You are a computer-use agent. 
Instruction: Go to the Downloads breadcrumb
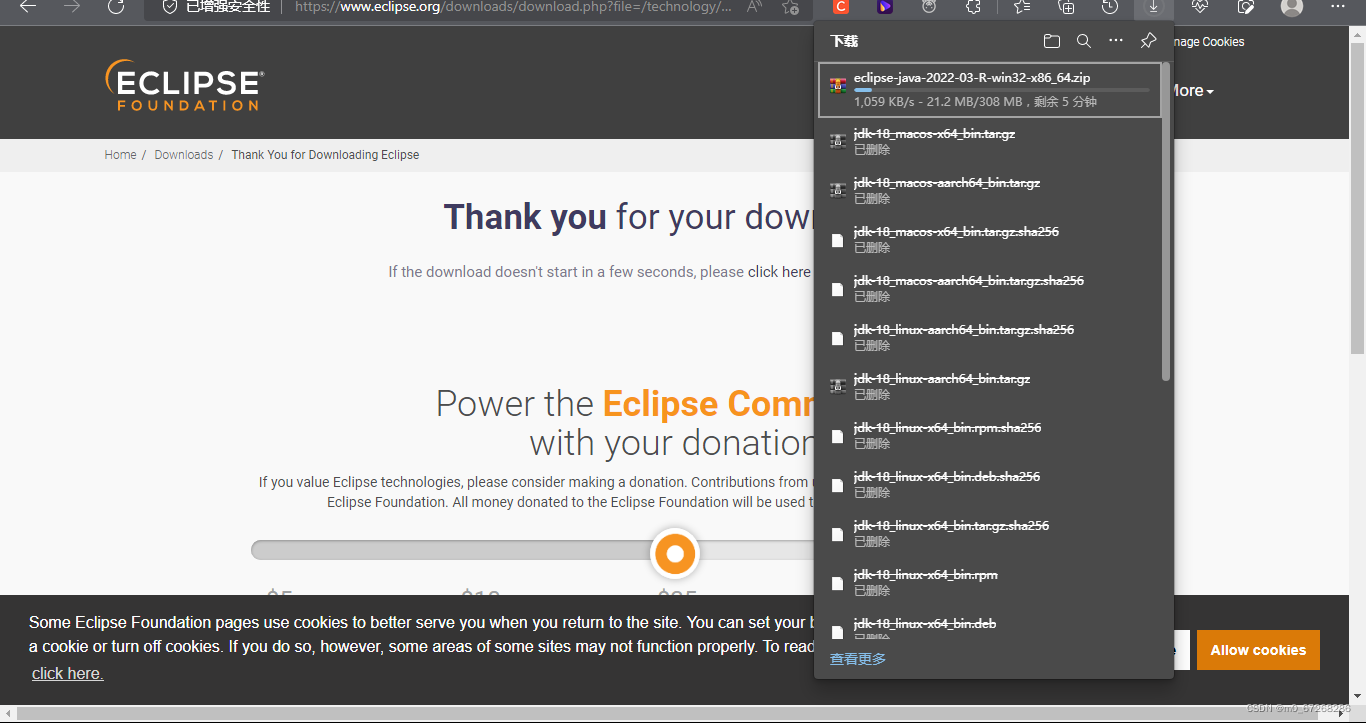click(184, 155)
